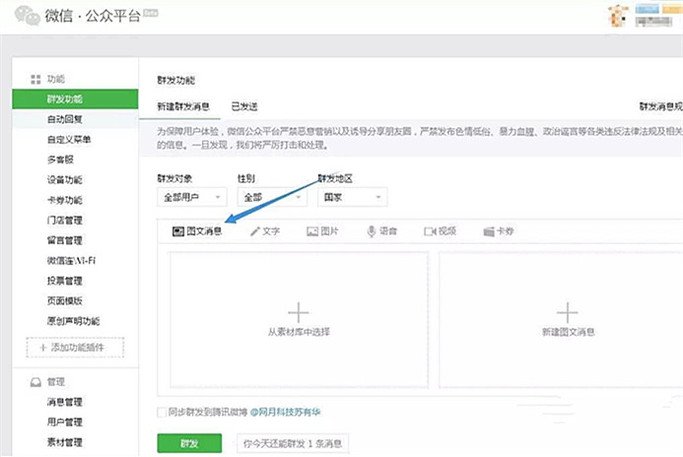Image resolution: width=683 pixels, height=457 pixels.
Task: Click the plus icon in 添加功能插件
Action: (x=43, y=348)
